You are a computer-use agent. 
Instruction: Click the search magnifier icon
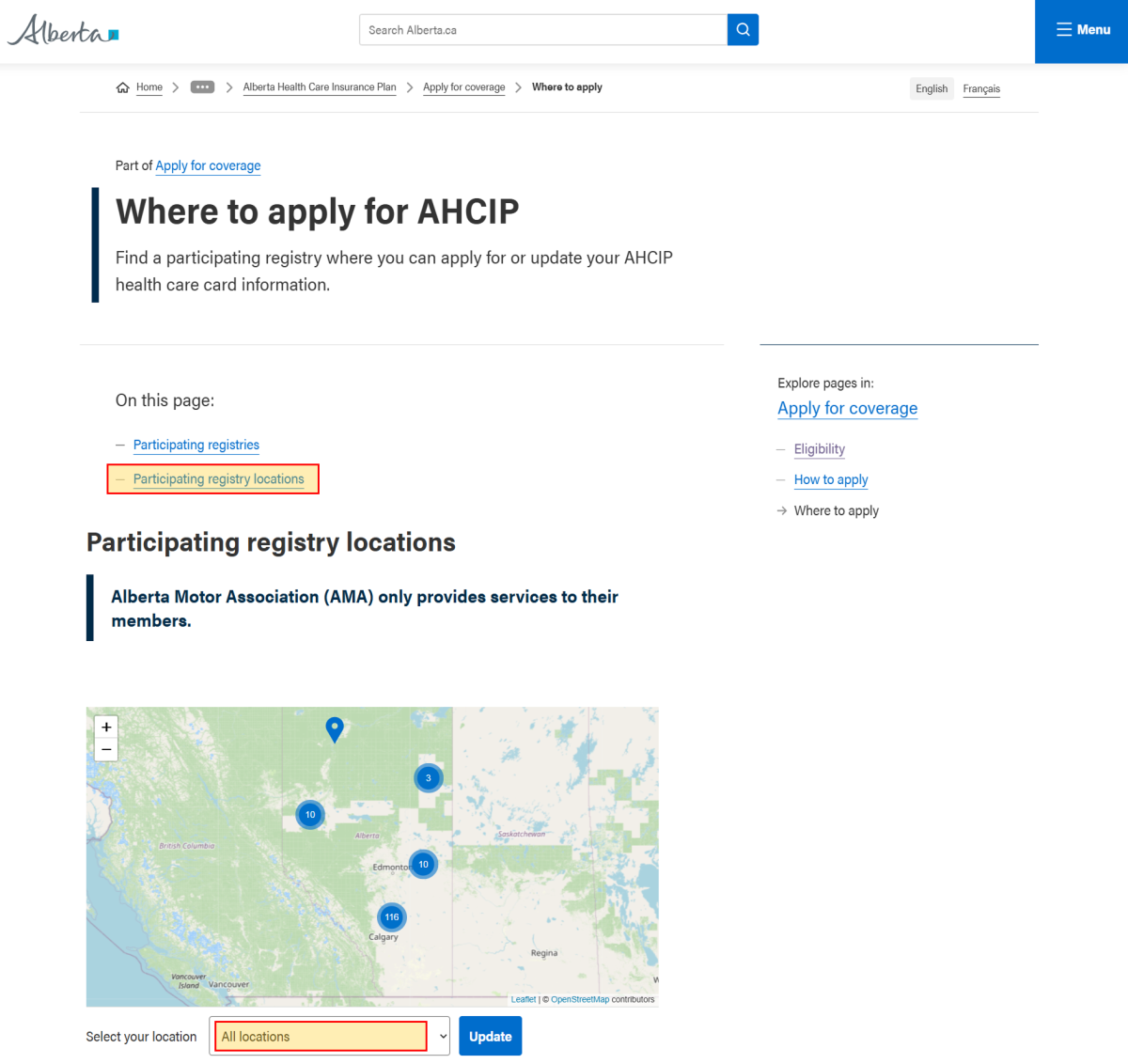(743, 29)
